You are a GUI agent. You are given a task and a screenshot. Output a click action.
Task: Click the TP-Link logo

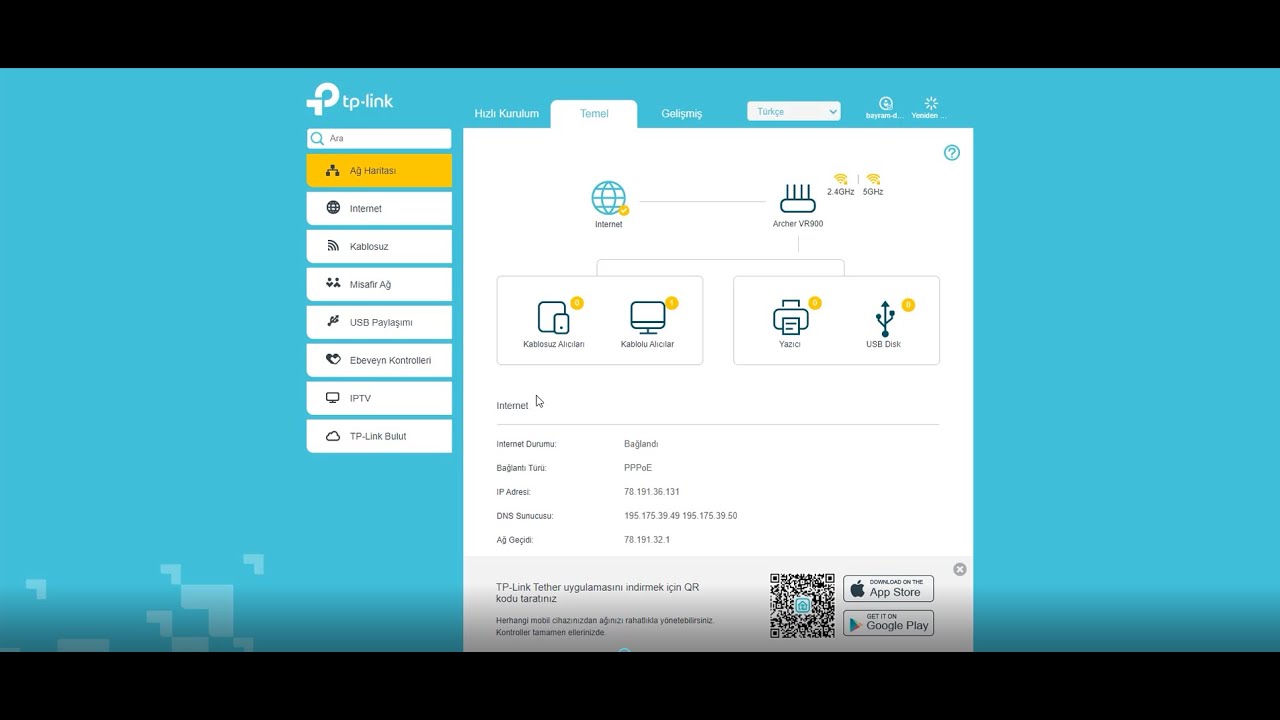pyautogui.click(x=350, y=99)
